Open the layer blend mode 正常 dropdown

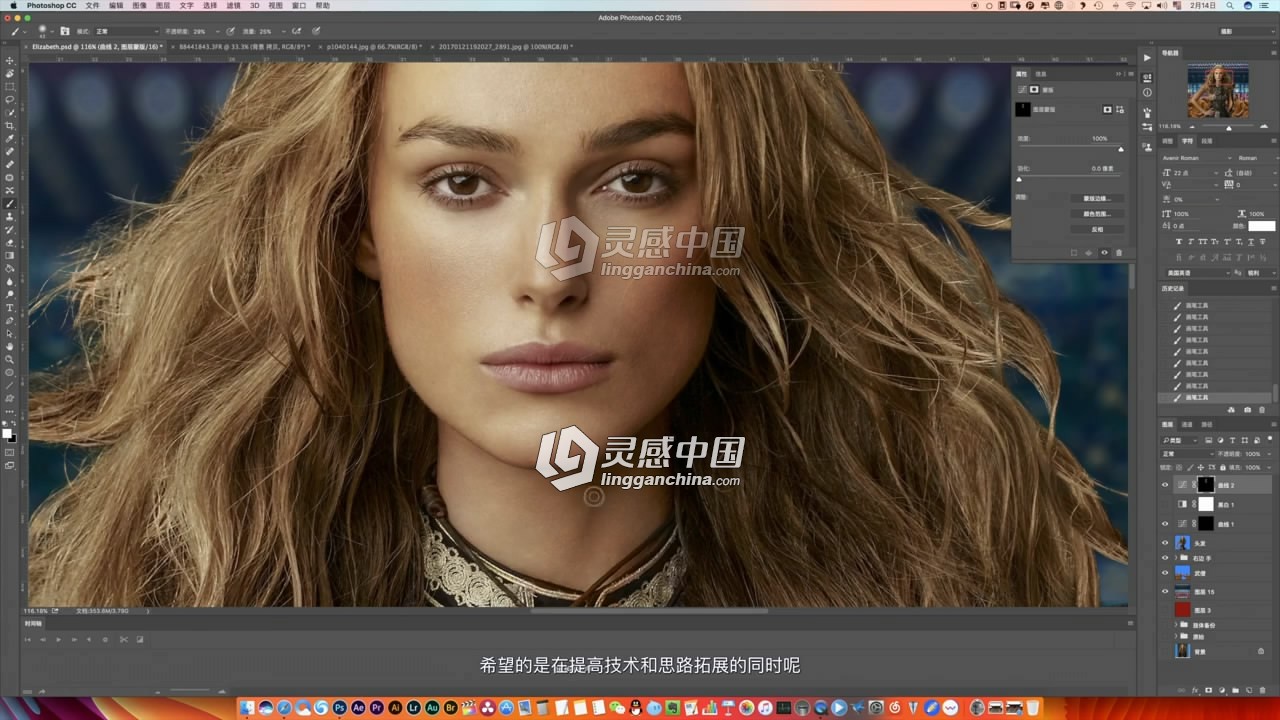coord(1186,454)
